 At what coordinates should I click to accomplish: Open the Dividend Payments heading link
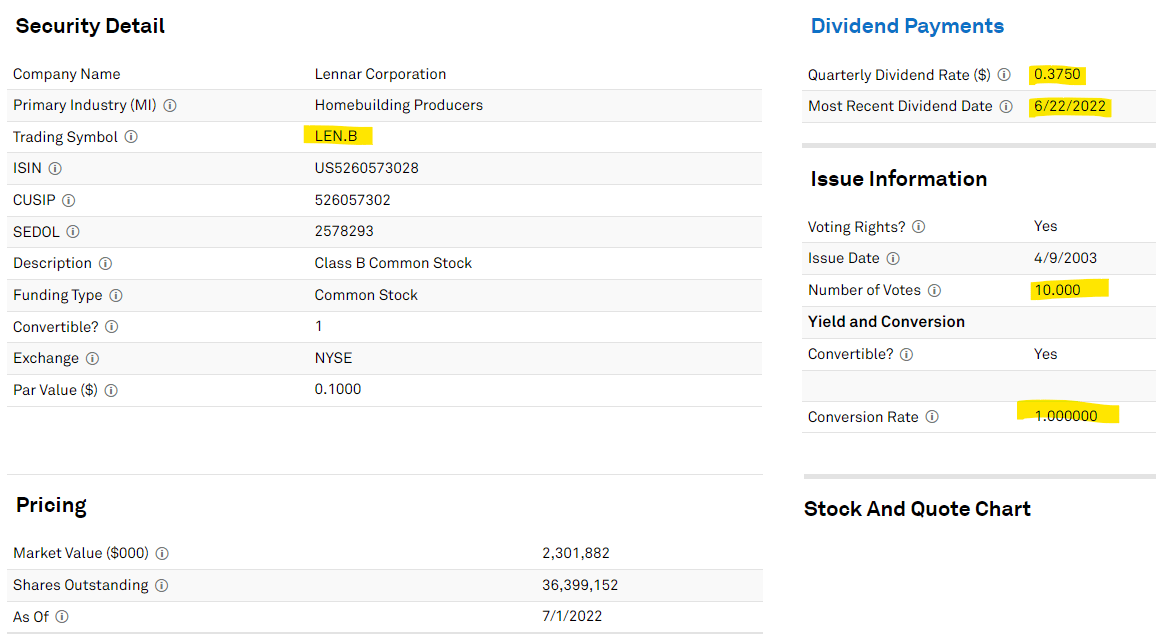point(907,26)
